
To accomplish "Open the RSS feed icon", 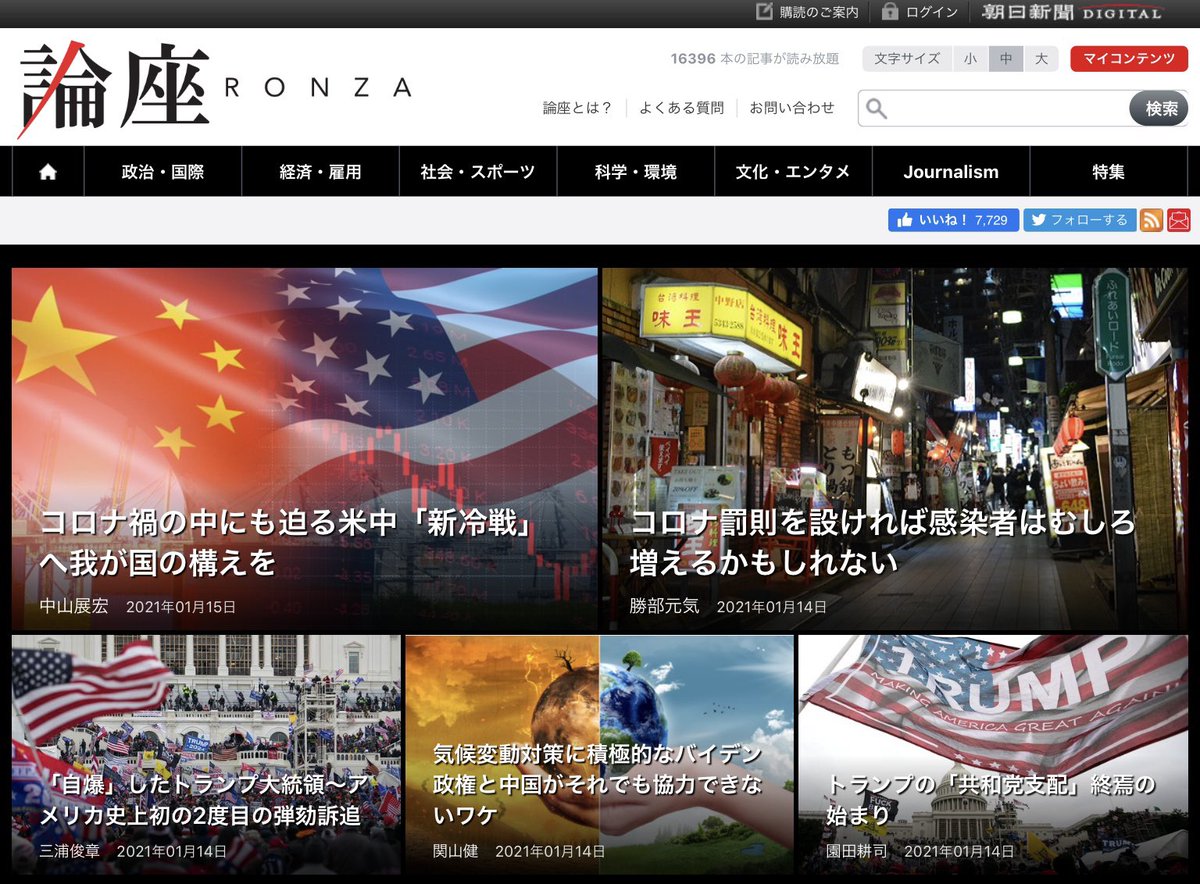I will 1151,221.
